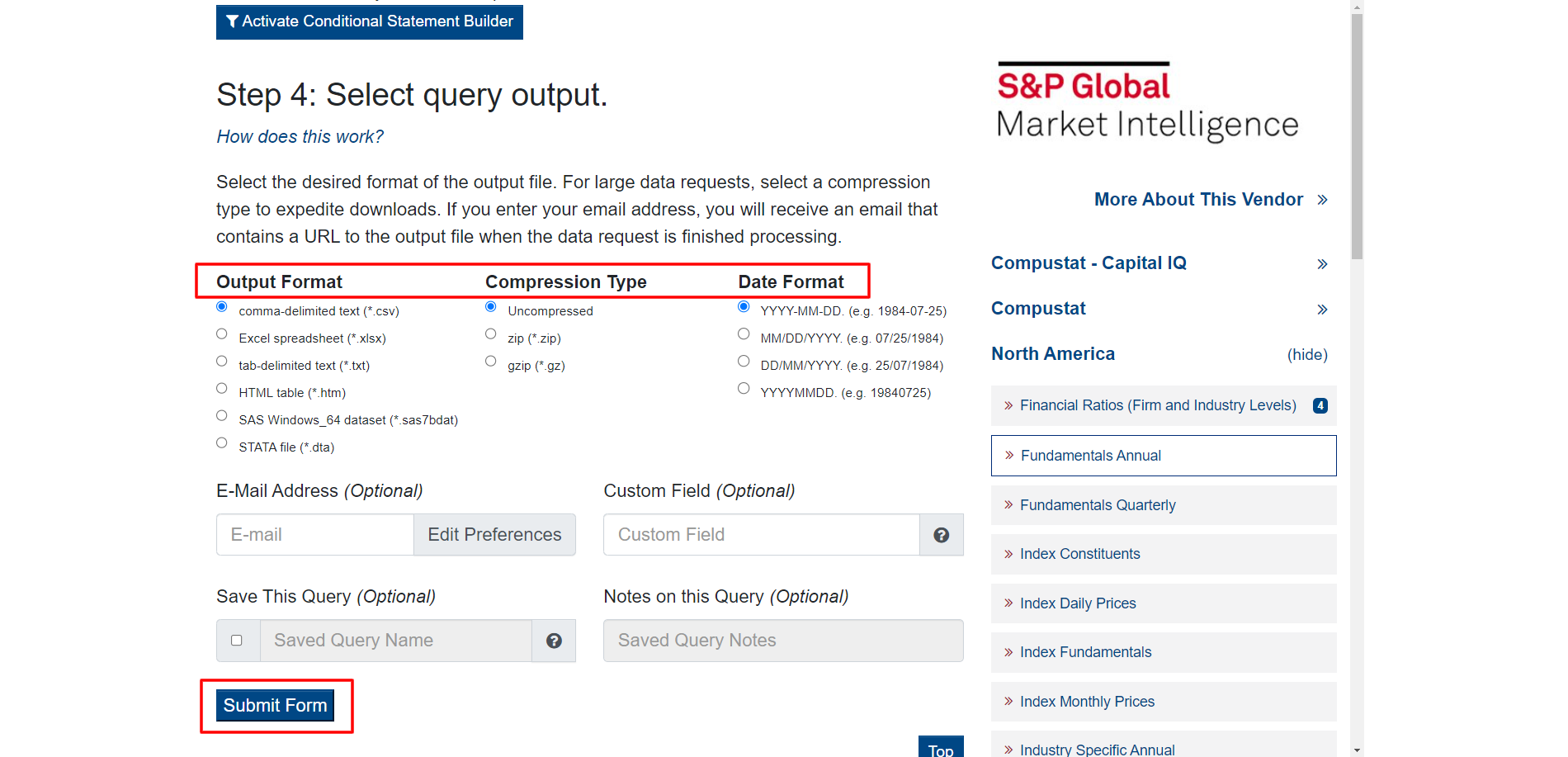Click the Submit Form button
Viewport: 1568px width, 757px height.
tap(276, 706)
